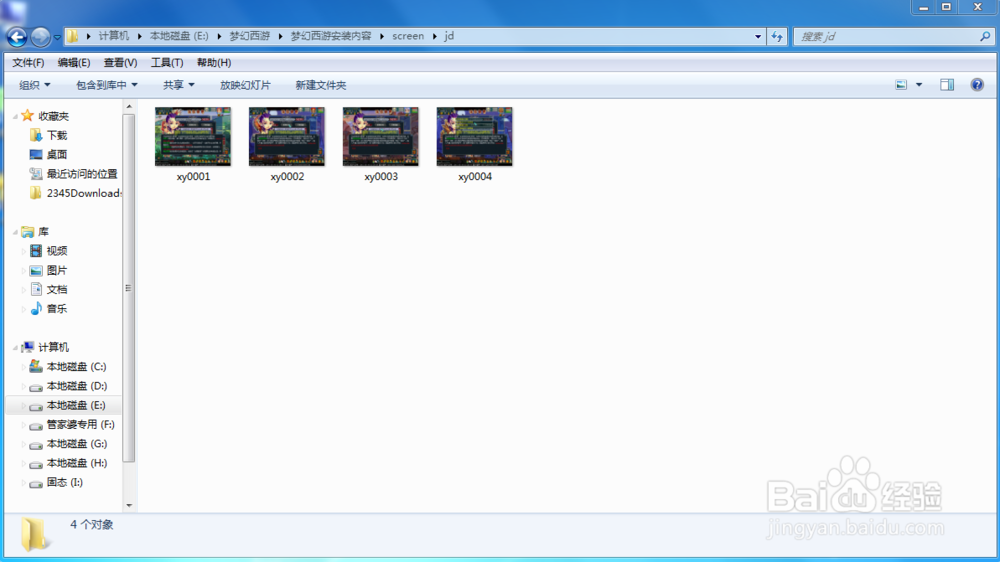The height and width of the screenshot is (562, 1000).
Task: Select the xy0002 image thumbnail
Action: click(286, 137)
